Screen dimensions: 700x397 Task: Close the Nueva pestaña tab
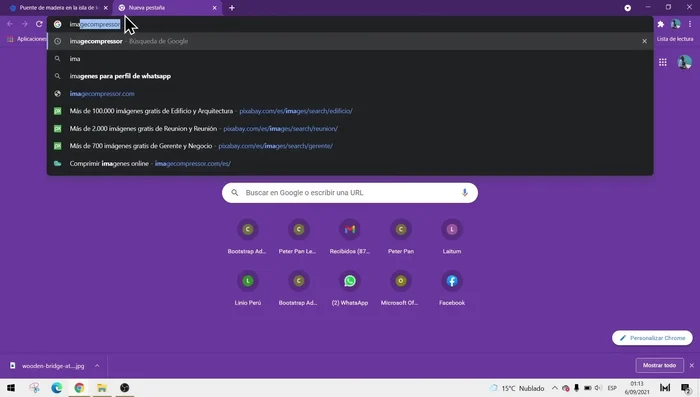point(214,8)
